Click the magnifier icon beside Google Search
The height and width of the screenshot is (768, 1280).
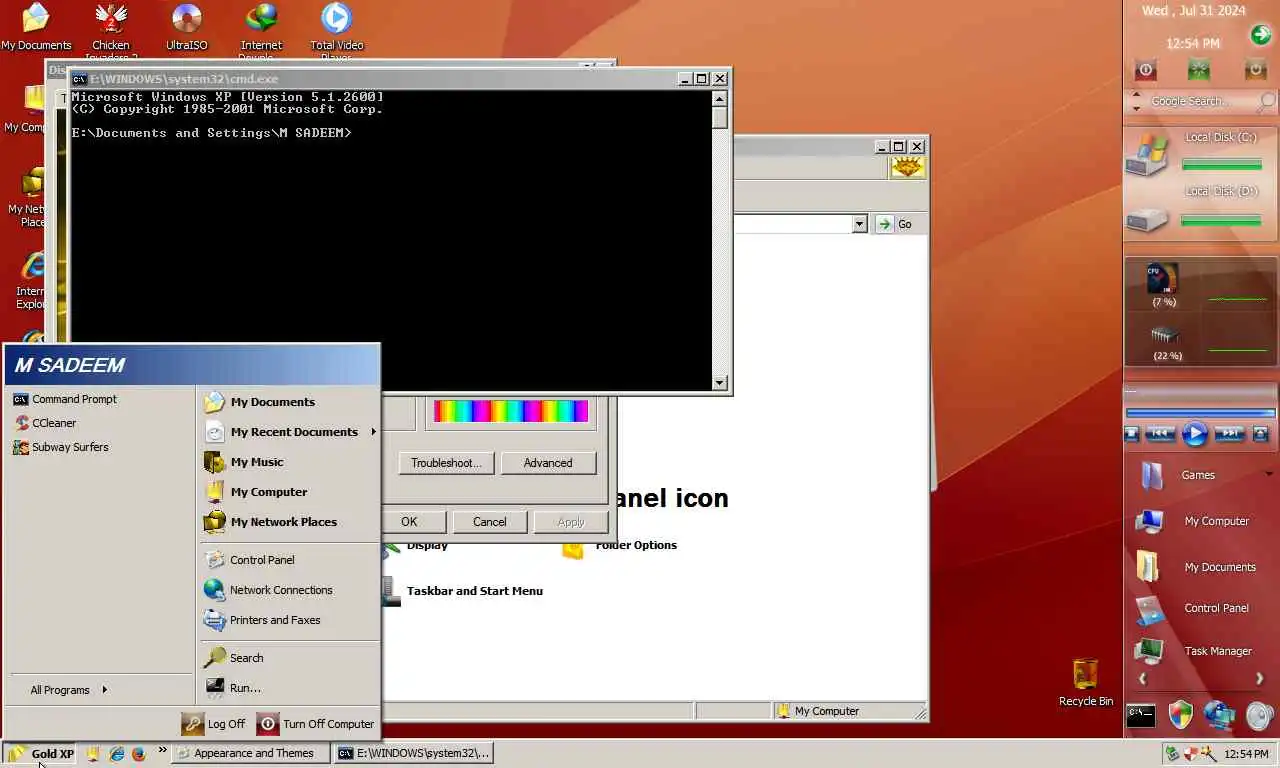1267,101
